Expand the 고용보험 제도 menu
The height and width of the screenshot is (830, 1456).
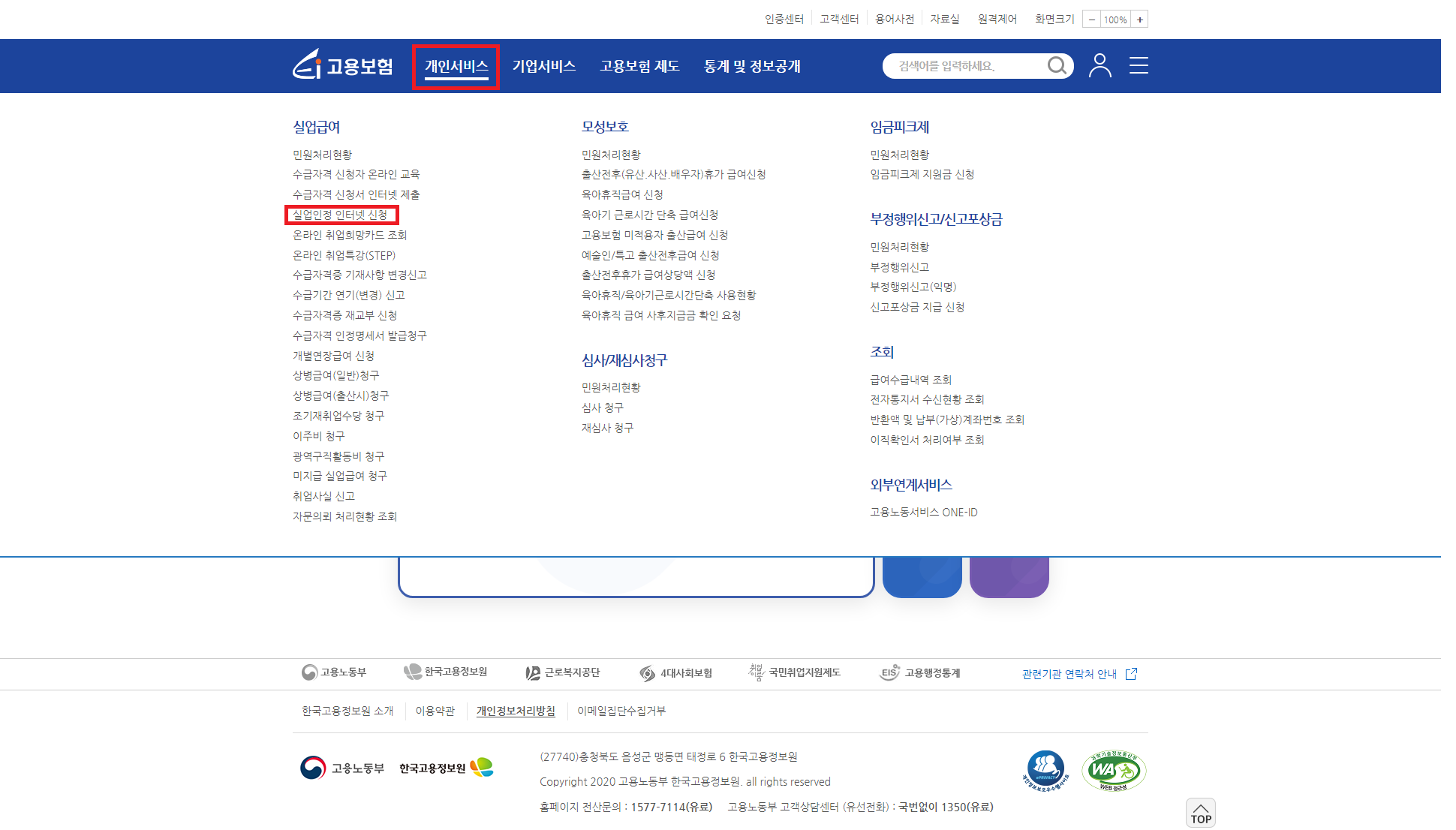click(x=639, y=66)
